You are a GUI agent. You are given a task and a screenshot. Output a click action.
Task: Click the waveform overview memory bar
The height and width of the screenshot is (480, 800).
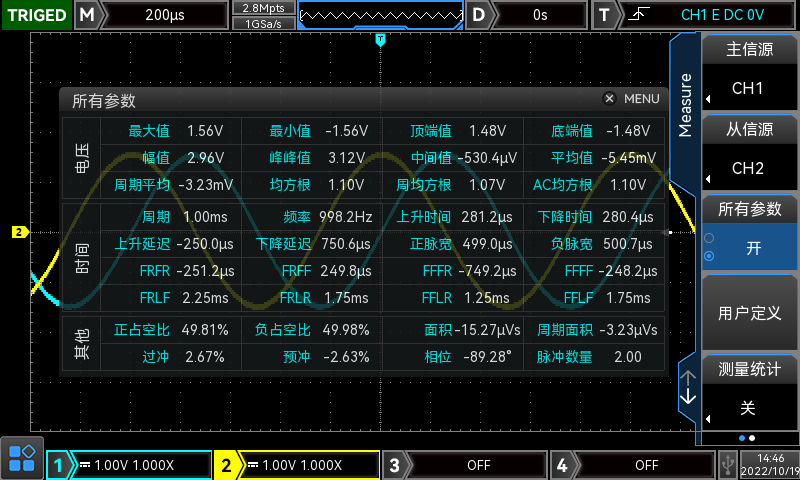[x=380, y=15]
